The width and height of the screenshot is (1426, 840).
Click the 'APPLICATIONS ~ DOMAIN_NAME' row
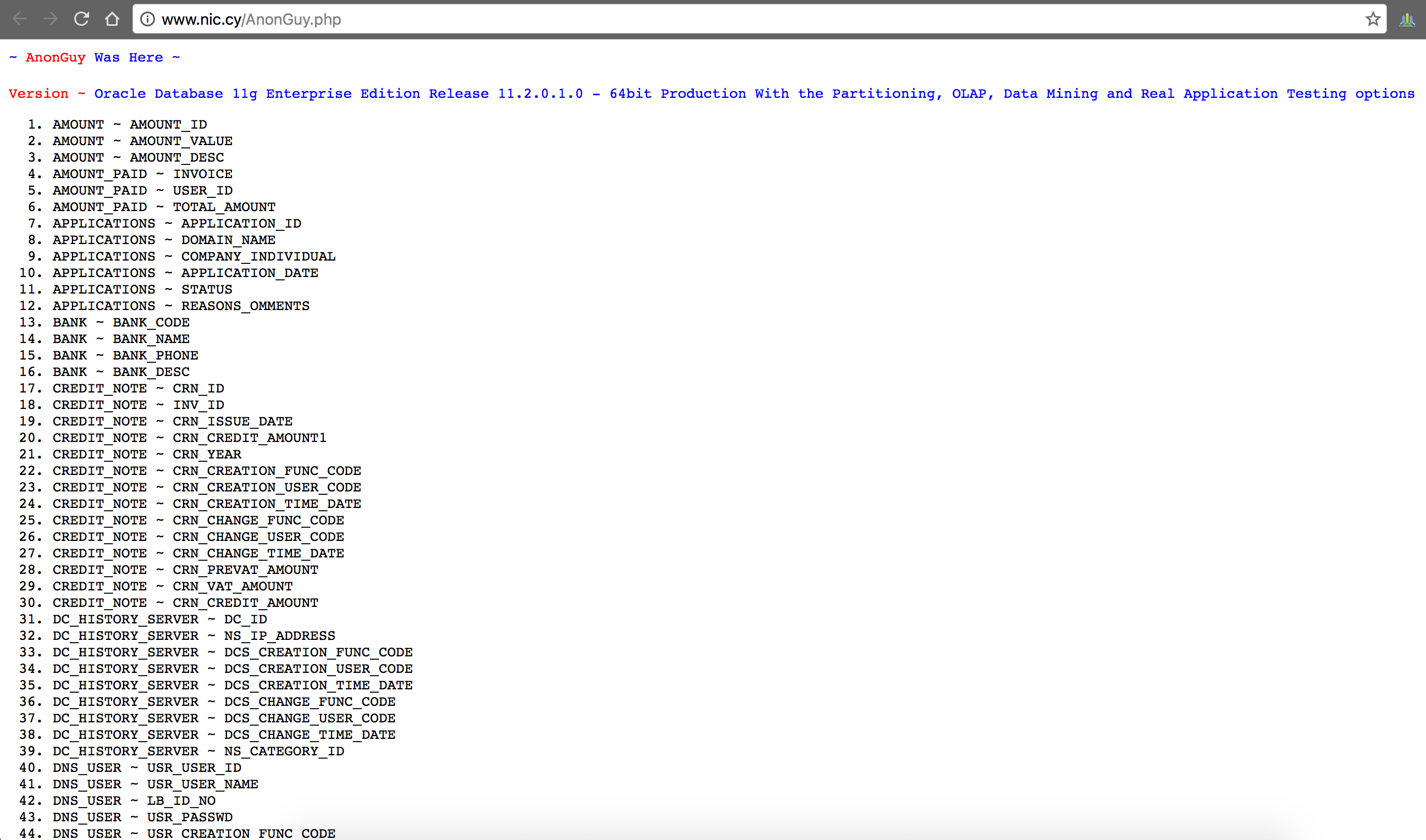[164, 240]
